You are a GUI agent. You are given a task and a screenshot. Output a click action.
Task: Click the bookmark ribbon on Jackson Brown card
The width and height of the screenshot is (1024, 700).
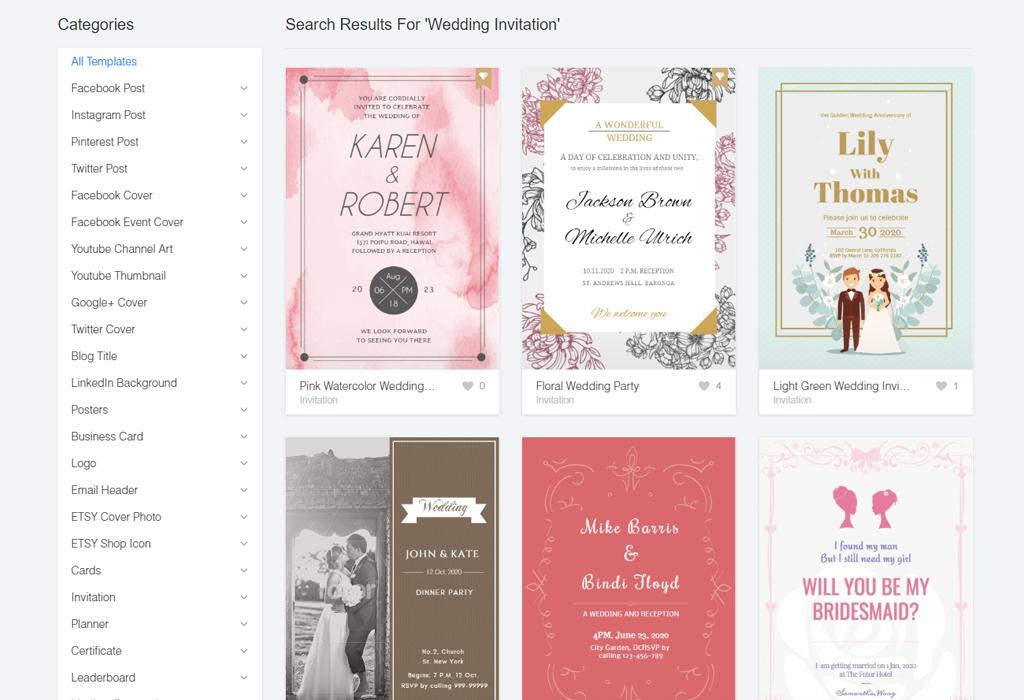pos(720,77)
